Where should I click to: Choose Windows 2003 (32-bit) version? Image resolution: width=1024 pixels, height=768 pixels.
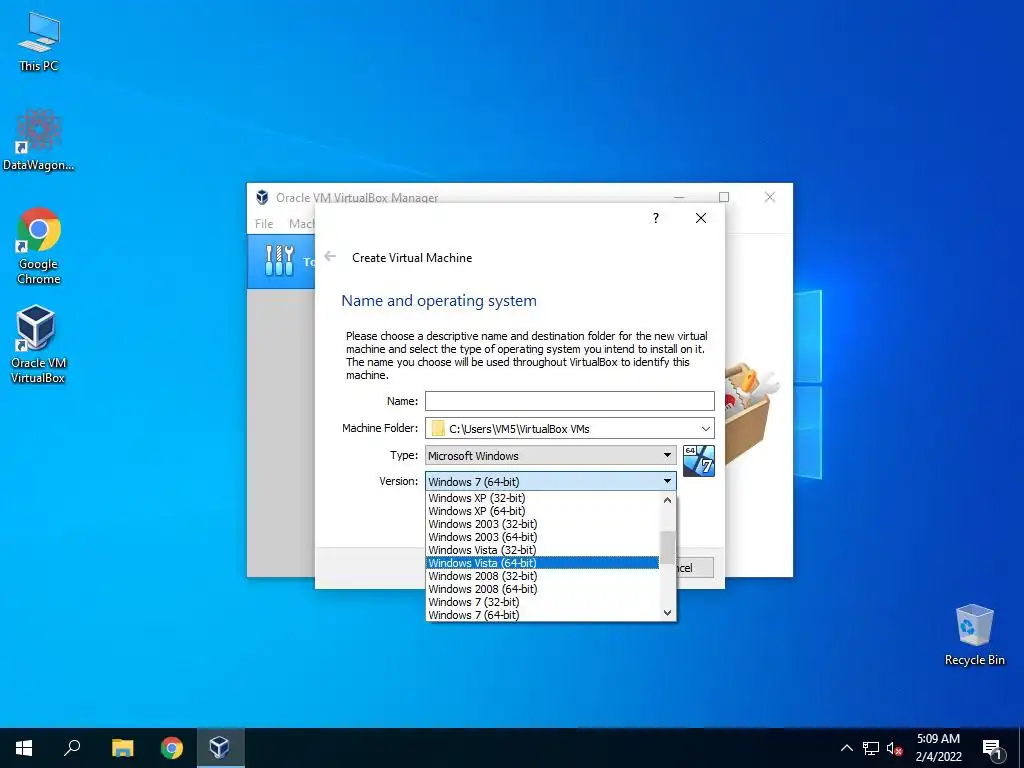coord(542,524)
